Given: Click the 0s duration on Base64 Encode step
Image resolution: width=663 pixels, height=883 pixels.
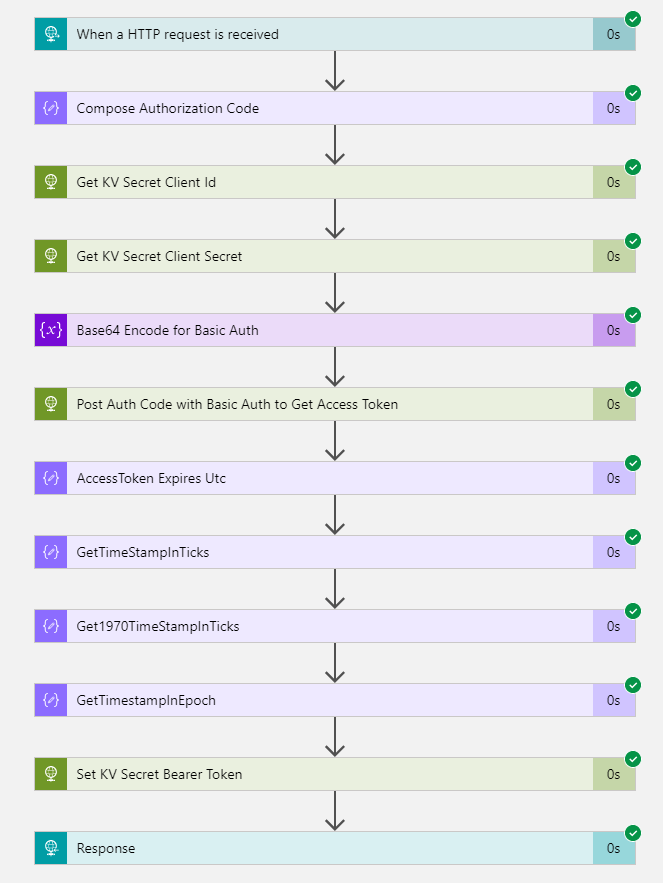Looking at the screenshot, I should tap(613, 331).
